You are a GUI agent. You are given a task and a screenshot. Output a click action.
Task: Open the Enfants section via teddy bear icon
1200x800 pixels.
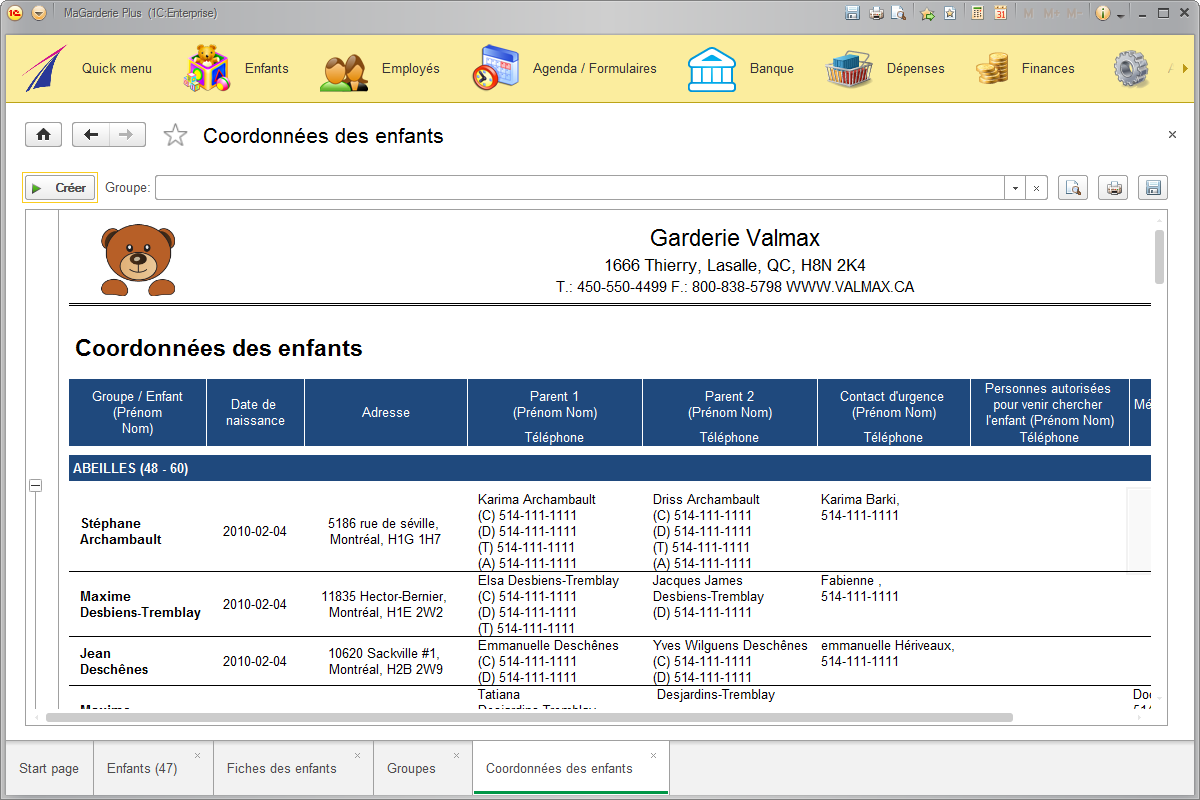(208, 68)
